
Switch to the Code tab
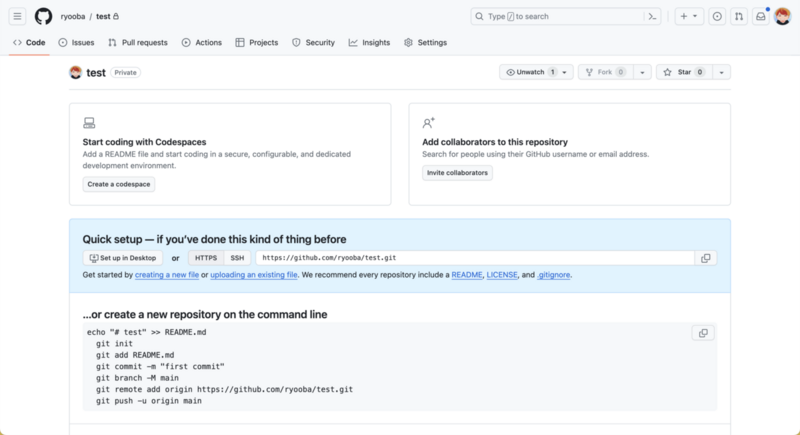(29, 43)
